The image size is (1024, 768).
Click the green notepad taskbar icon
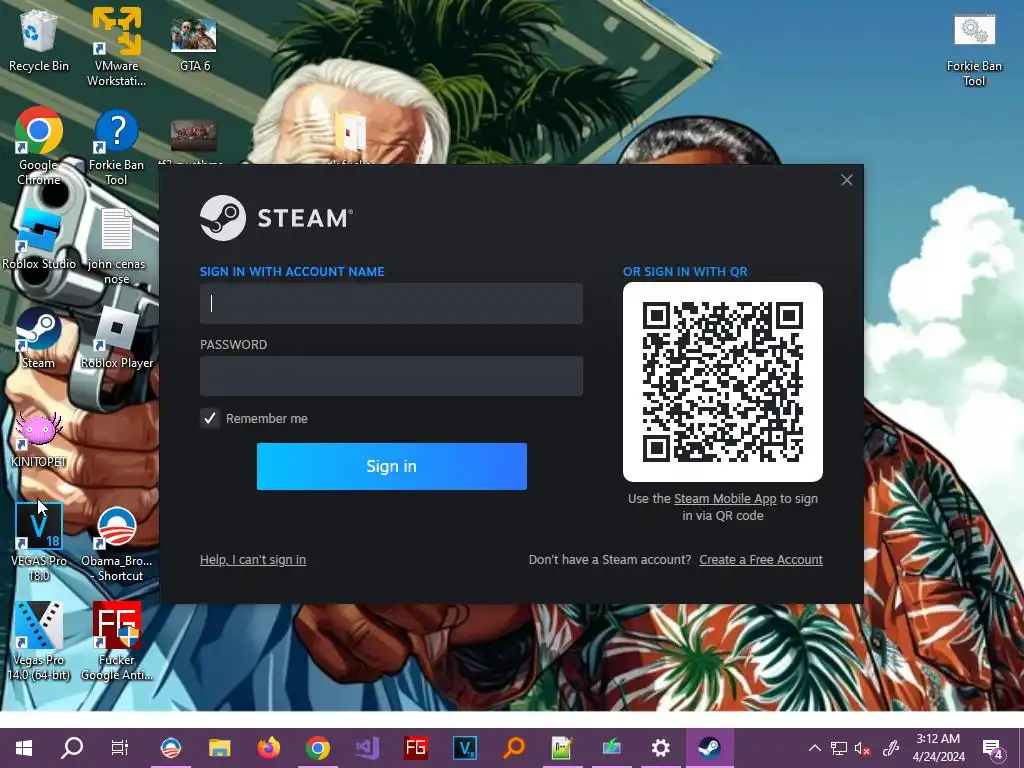click(562, 747)
